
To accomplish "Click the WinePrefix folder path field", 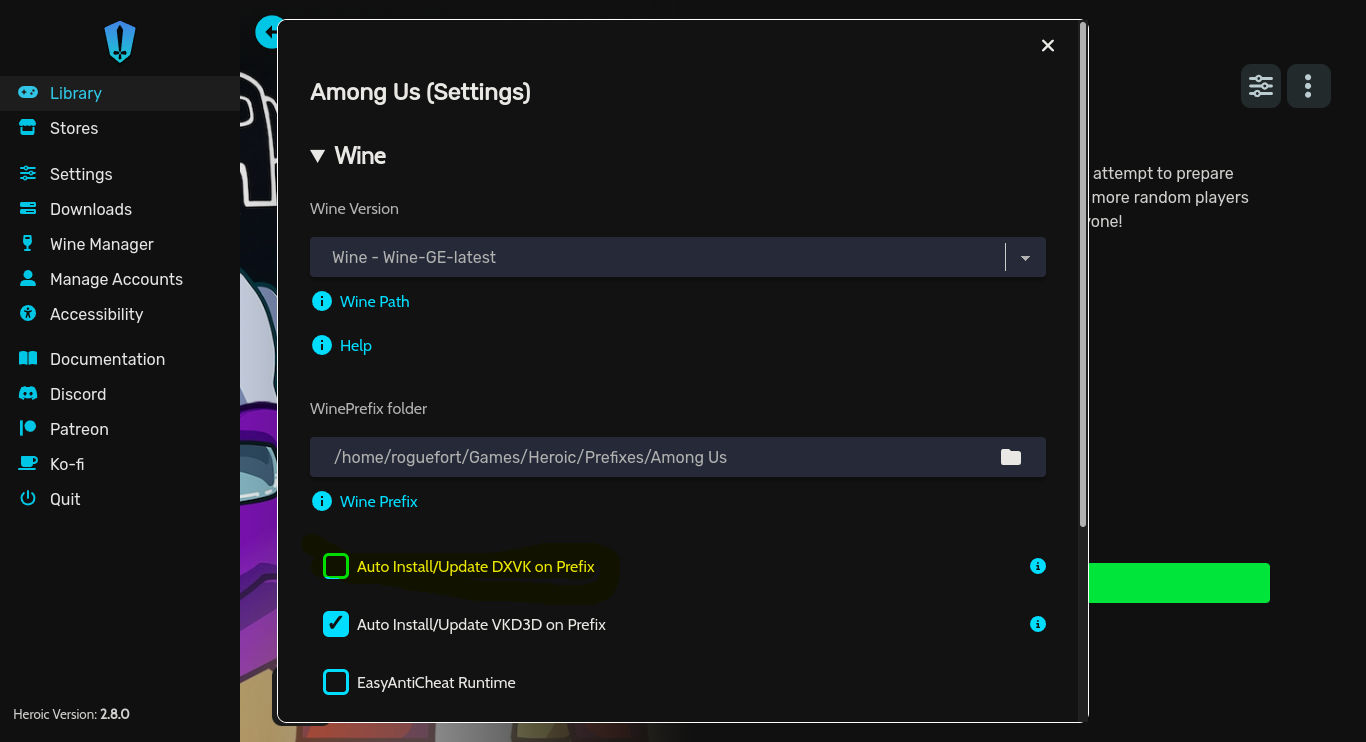I will (678, 457).
